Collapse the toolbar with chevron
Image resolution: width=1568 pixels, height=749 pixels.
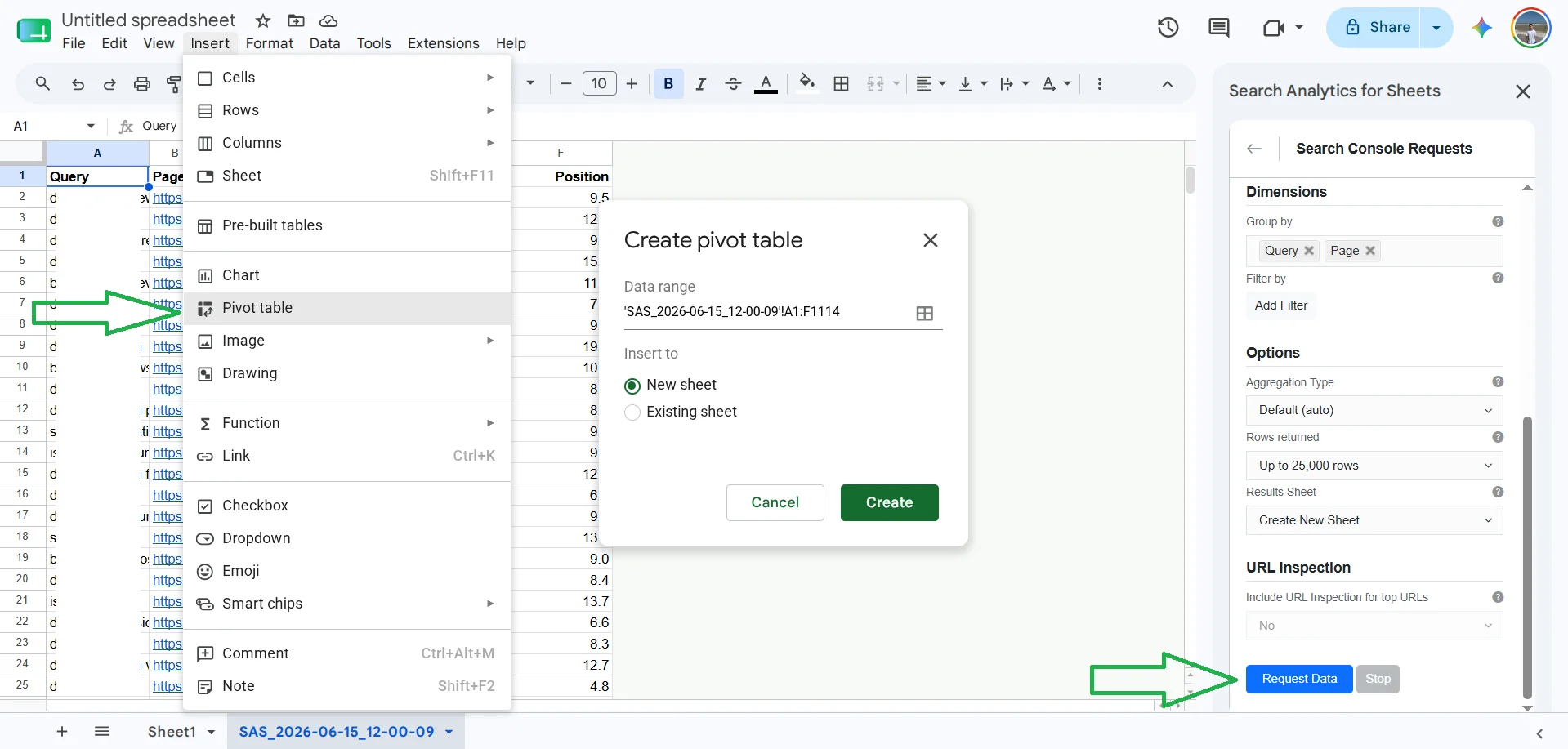click(1168, 84)
